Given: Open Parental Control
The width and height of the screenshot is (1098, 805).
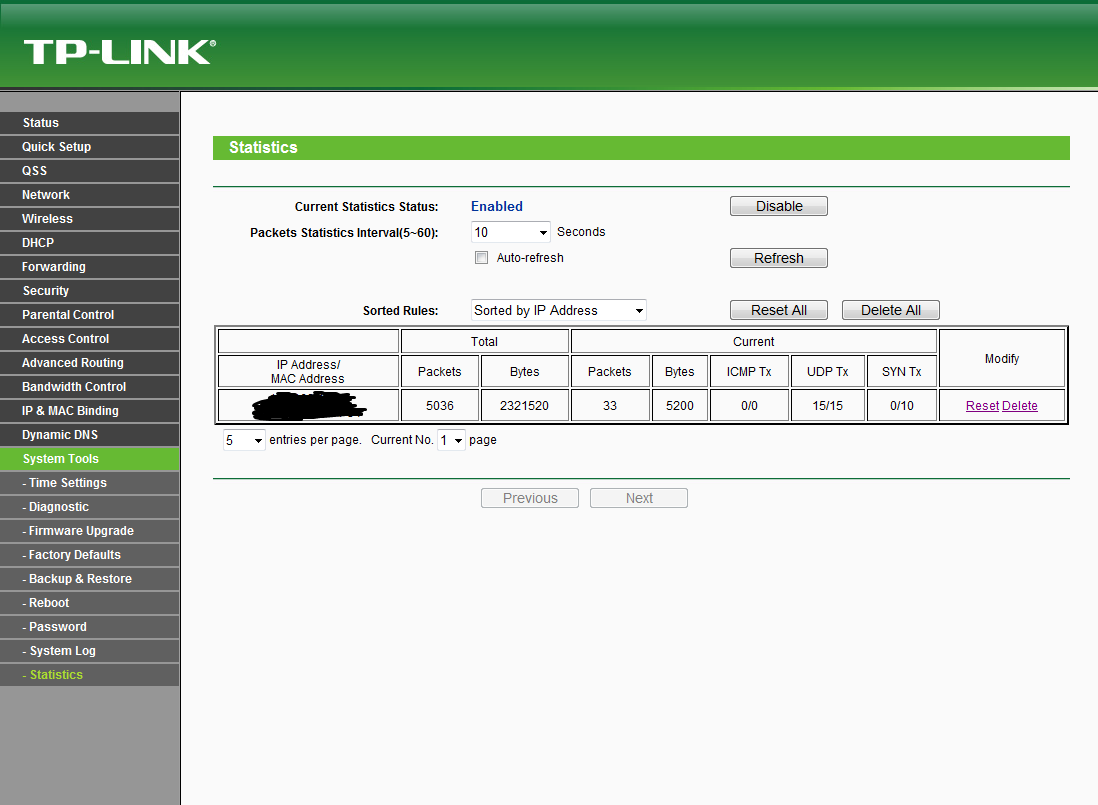Looking at the screenshot, I should 90,315.
